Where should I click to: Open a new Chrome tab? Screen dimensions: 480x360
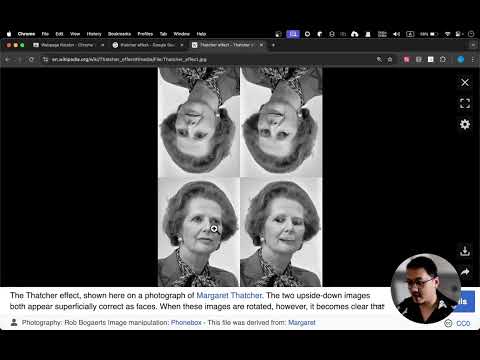click(x=273, y=45)
